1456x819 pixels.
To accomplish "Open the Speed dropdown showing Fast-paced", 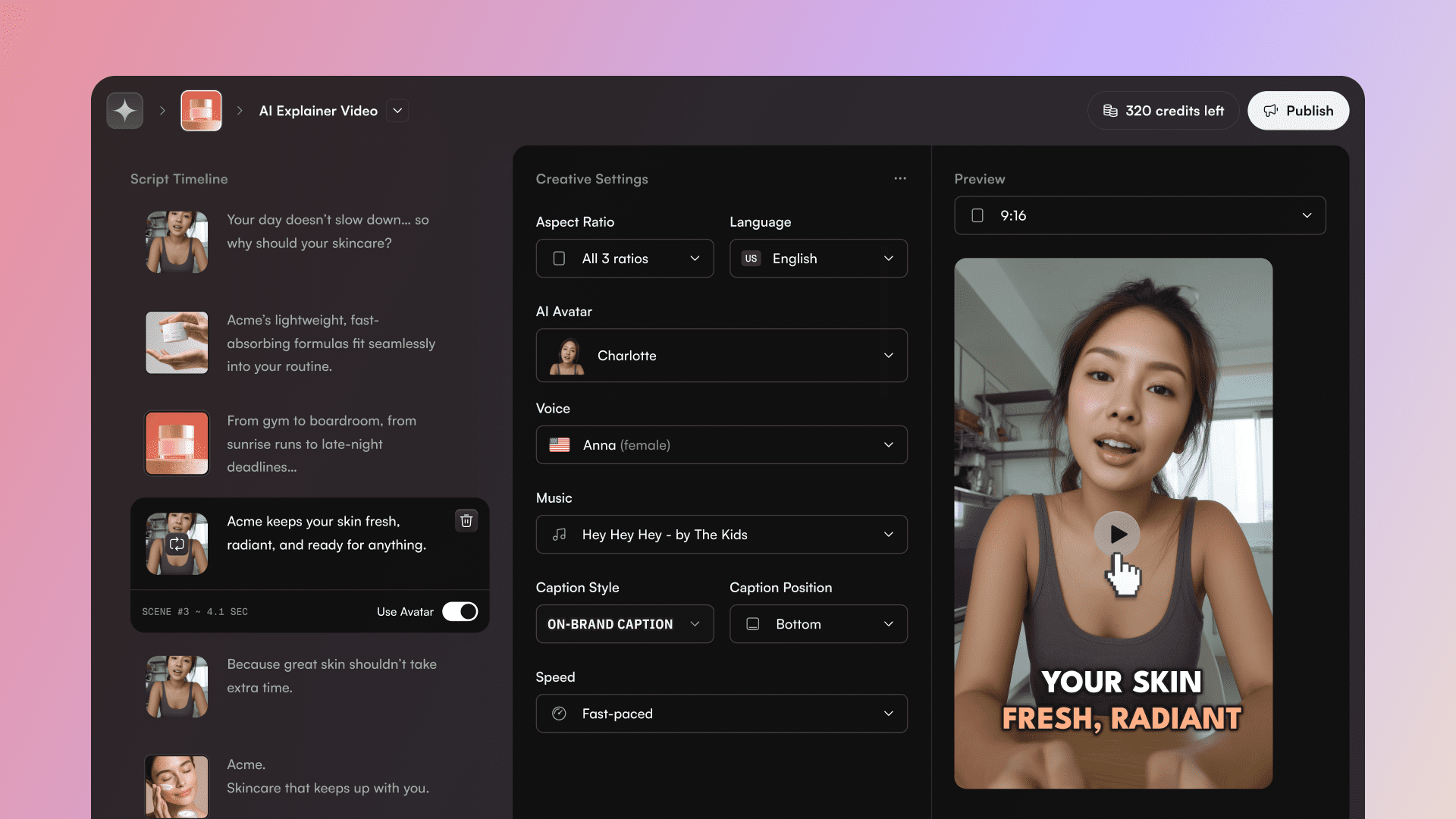I will [721, 714].
